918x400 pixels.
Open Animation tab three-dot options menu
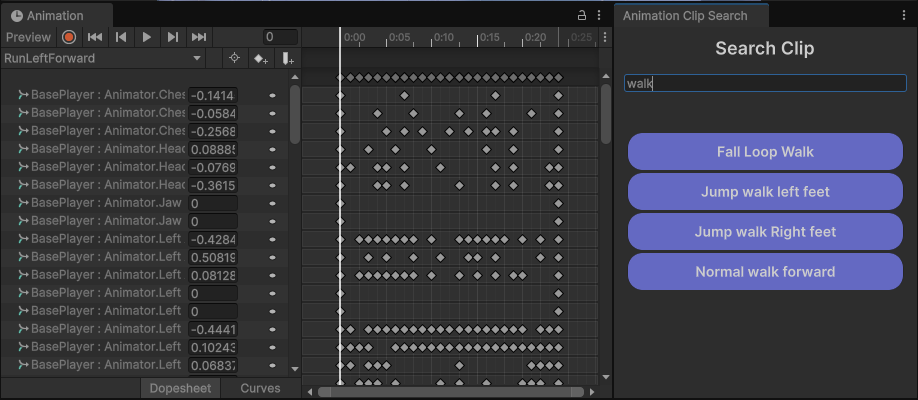(x=598, y=16)
